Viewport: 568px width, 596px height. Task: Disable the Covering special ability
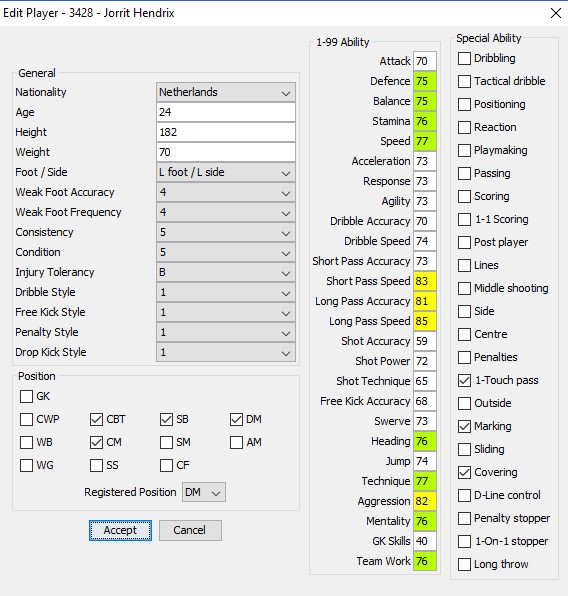(x=464, y=472)
